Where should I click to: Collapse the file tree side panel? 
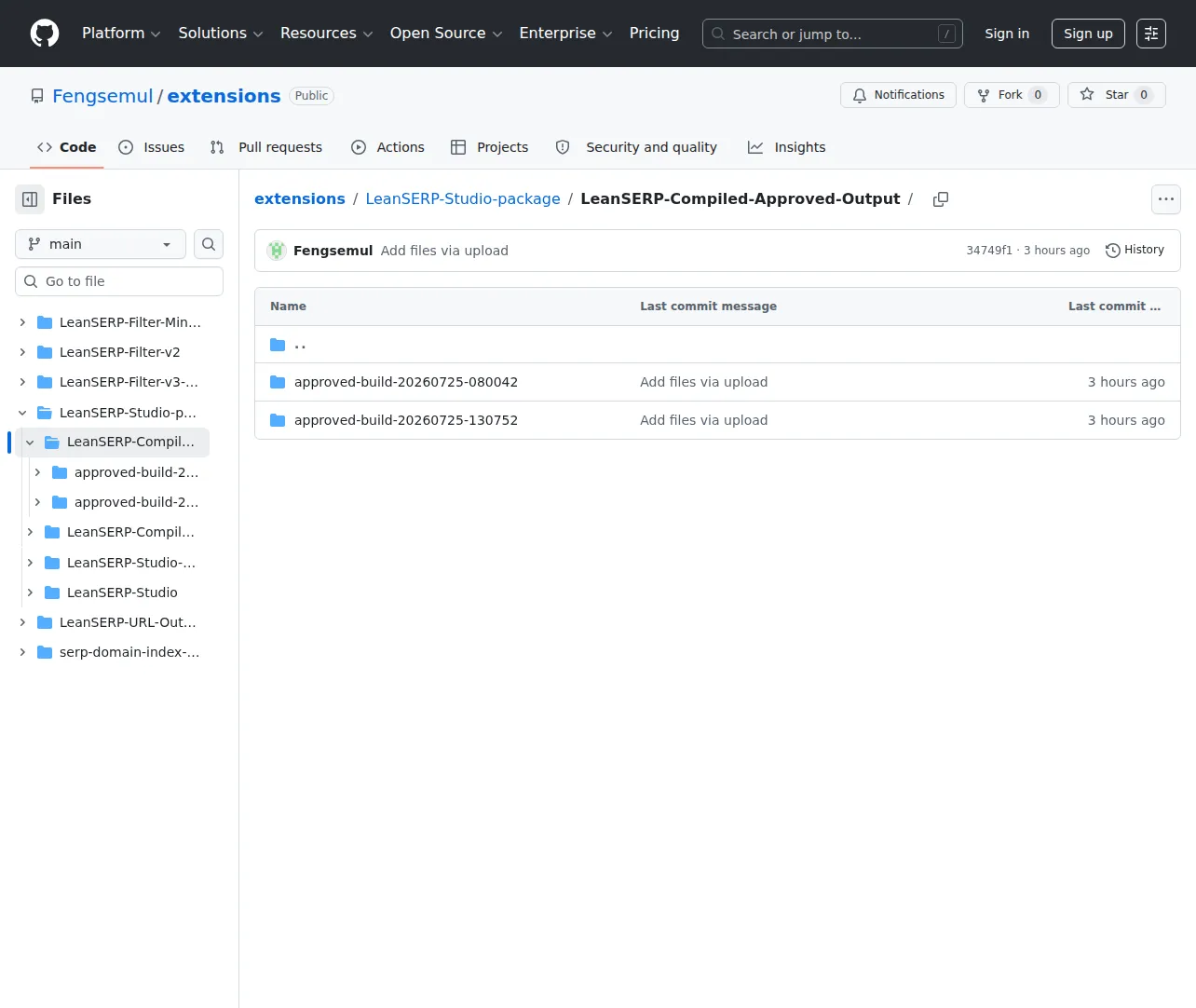(x=30, y=199)
